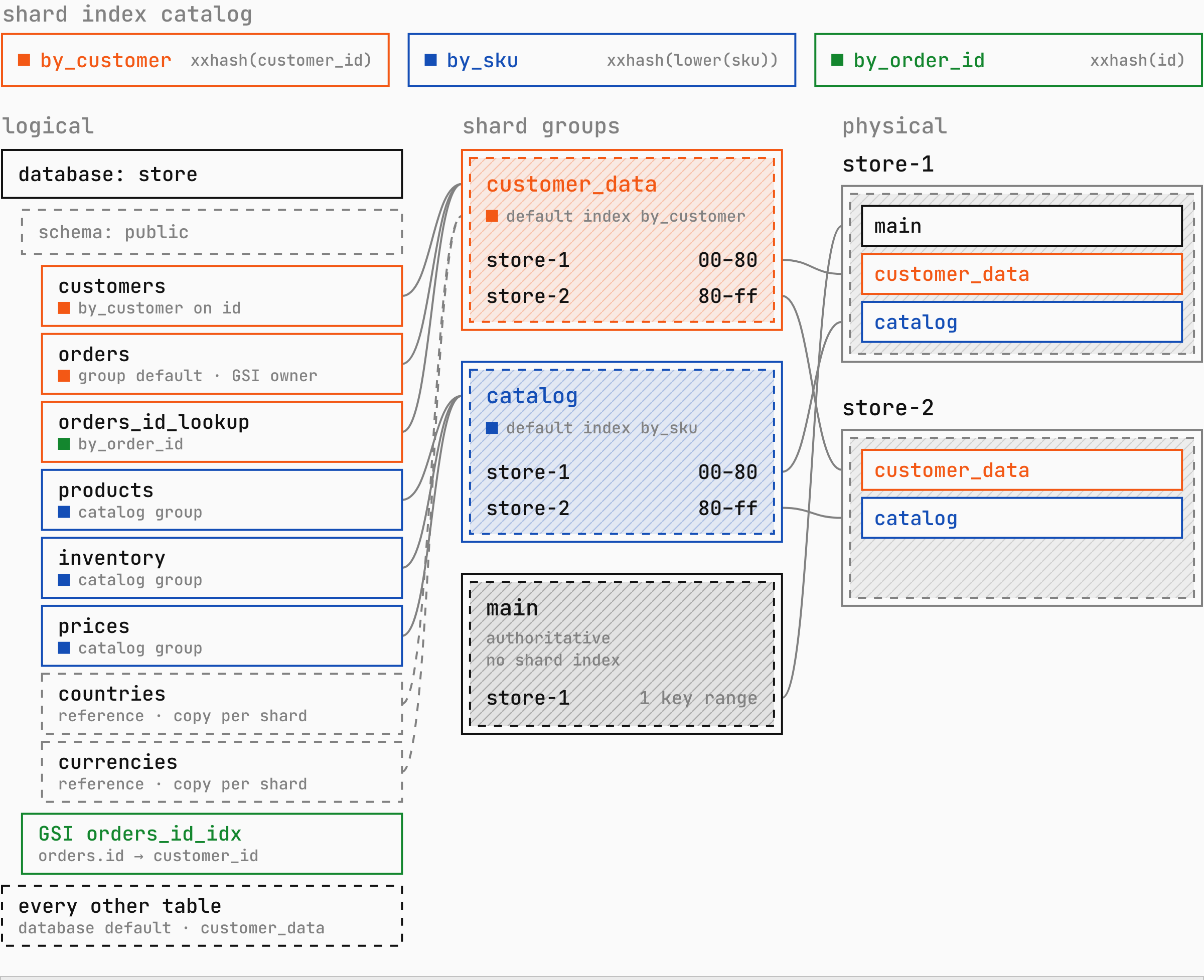Click the orange marker beside 'group default · GSI owner'
This screenshot has width=1204, height=980.
[x=64, y=376]
